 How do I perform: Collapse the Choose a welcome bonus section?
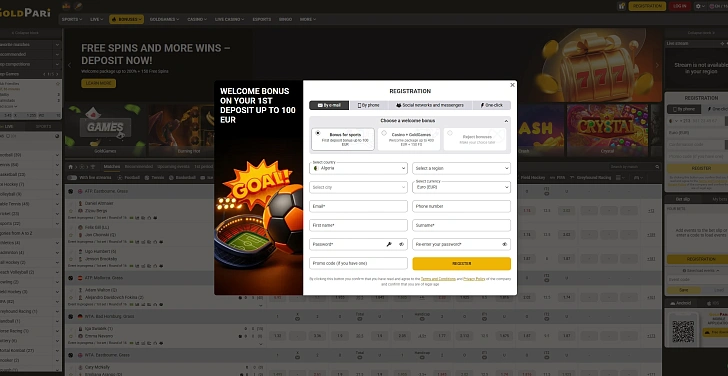pos(506,121)
